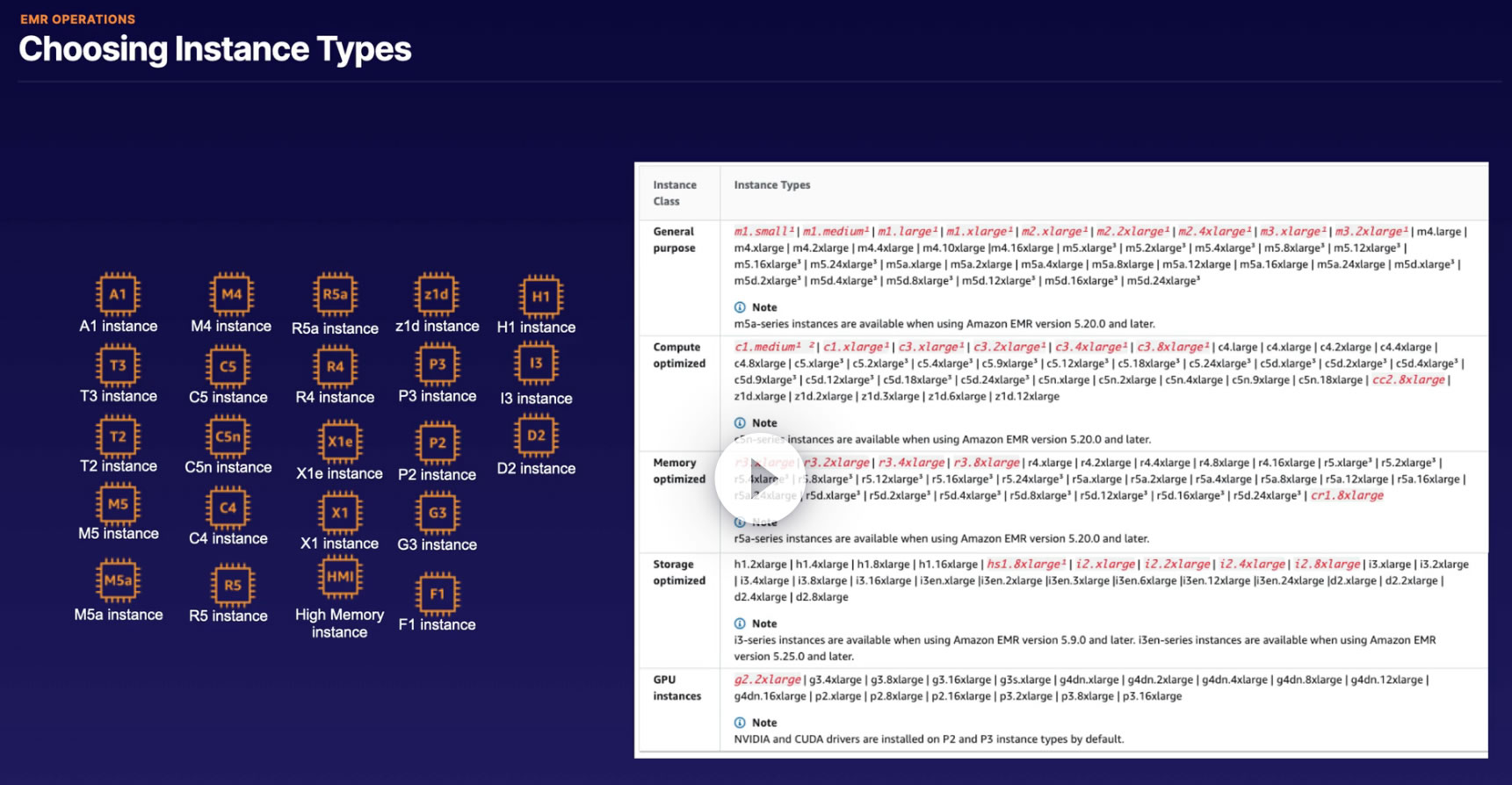Click the Storage optimized row label
Screen dimensions: 1512x785
point(679,573)
